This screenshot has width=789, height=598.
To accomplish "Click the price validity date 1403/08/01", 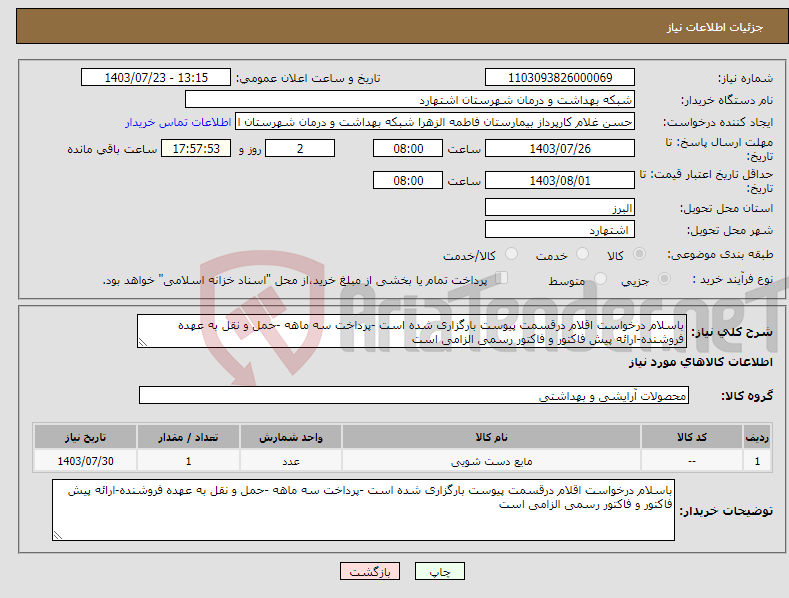I will (560, 180).
